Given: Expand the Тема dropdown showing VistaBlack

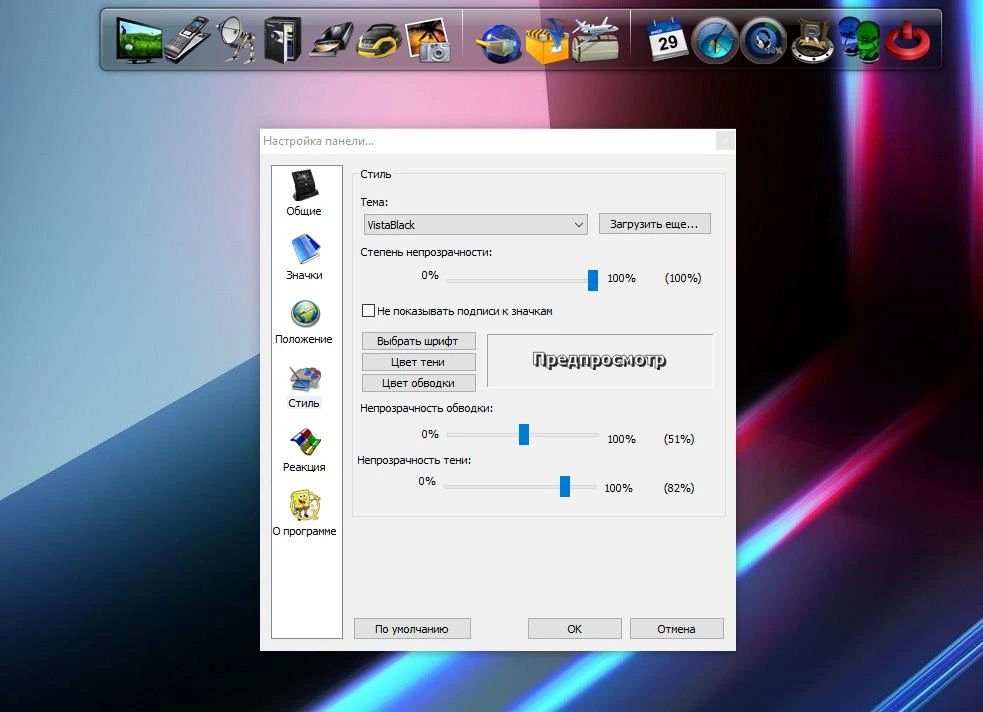Looking at the screenshot, I should click(x=475, y=224).
